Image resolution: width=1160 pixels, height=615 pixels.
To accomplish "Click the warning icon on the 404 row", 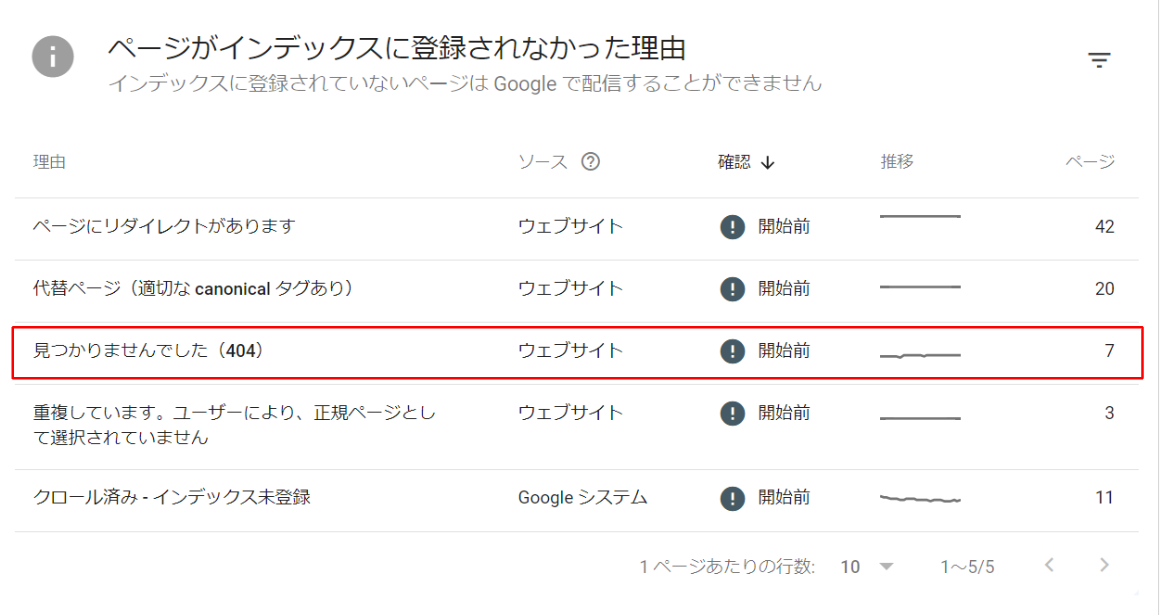I will click(732, 350).
